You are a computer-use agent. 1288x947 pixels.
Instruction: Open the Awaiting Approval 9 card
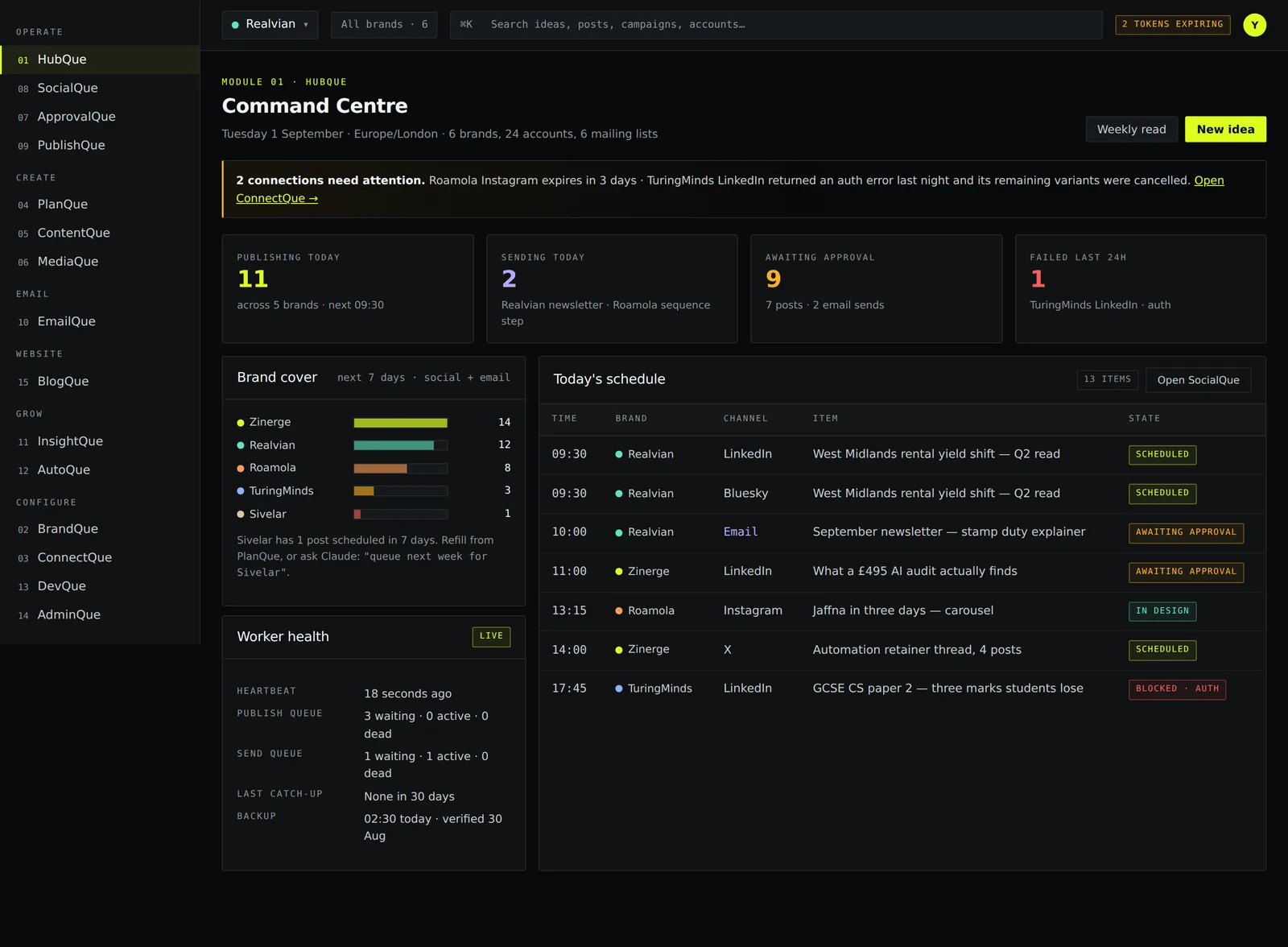coord(876,289)
